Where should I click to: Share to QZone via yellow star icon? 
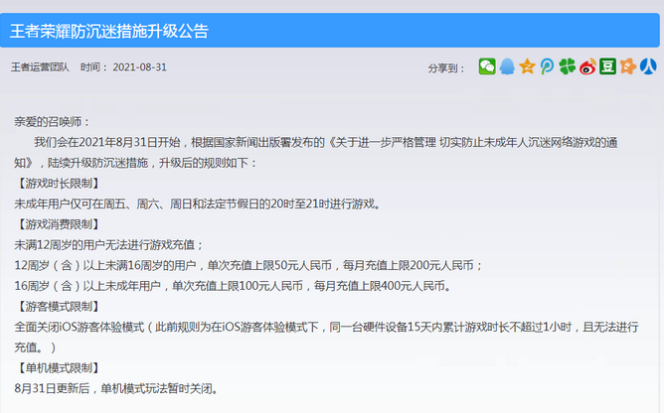(527, 67)
